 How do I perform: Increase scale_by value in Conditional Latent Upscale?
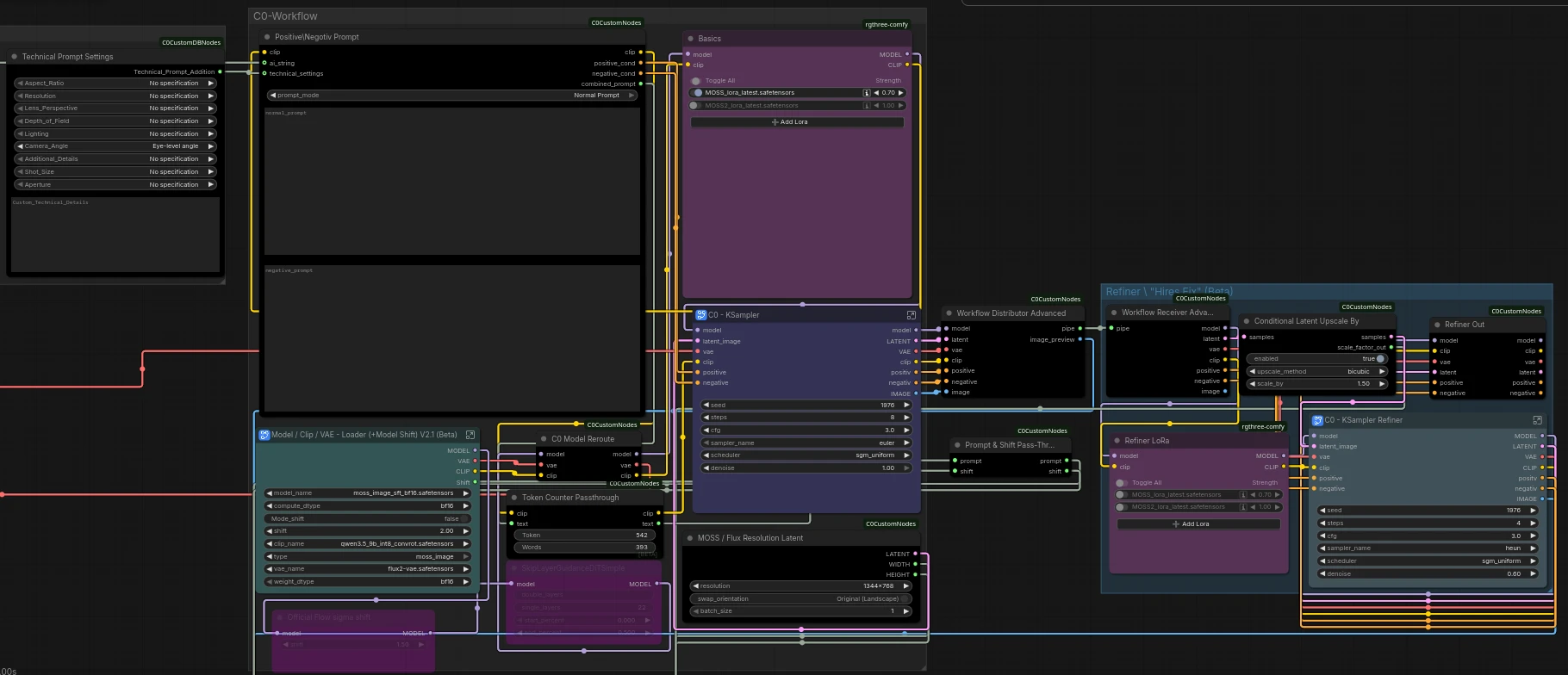point(1382,384)
